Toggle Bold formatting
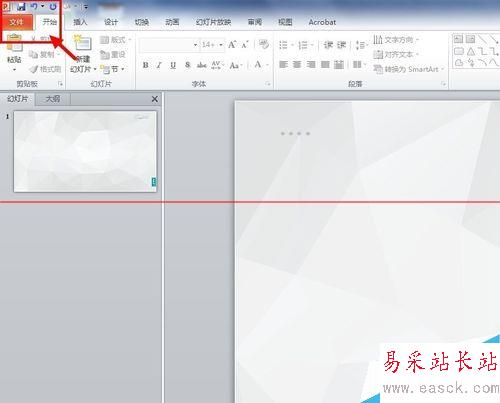This screenshot has height=403, width=500. point(146,65)
